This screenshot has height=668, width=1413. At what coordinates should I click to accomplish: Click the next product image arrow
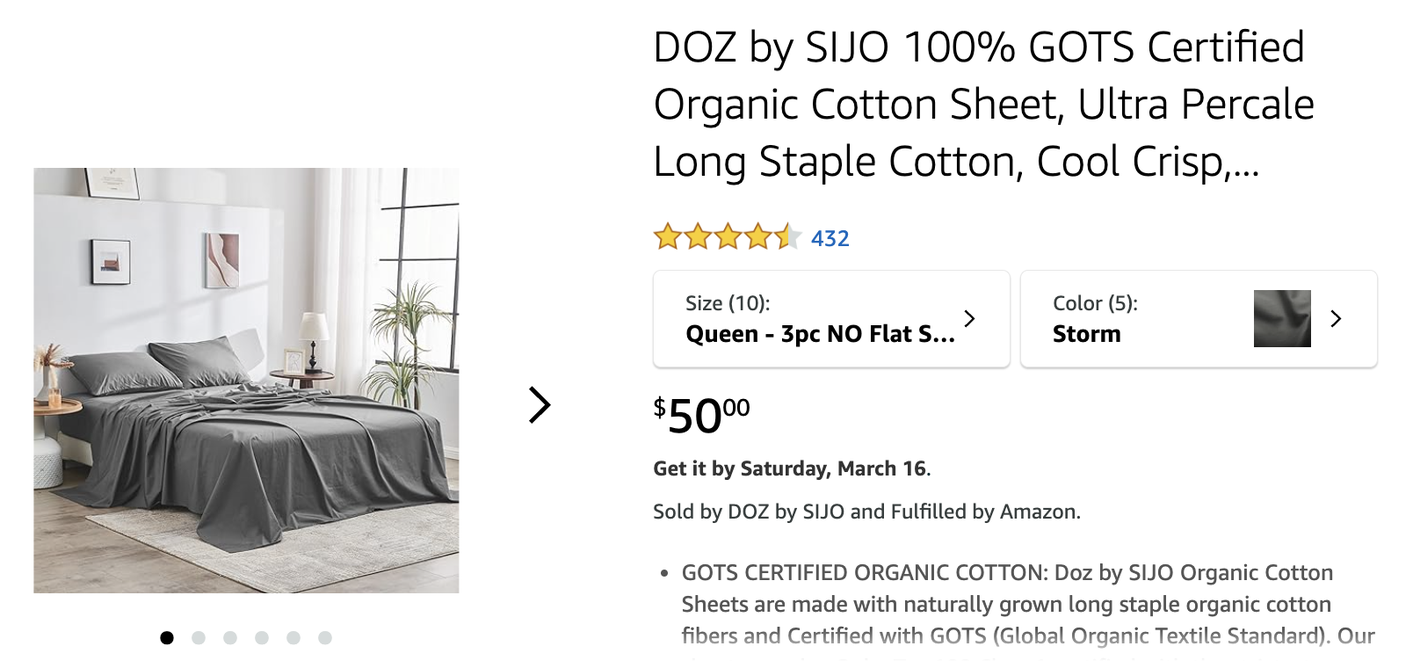point(539,405)
